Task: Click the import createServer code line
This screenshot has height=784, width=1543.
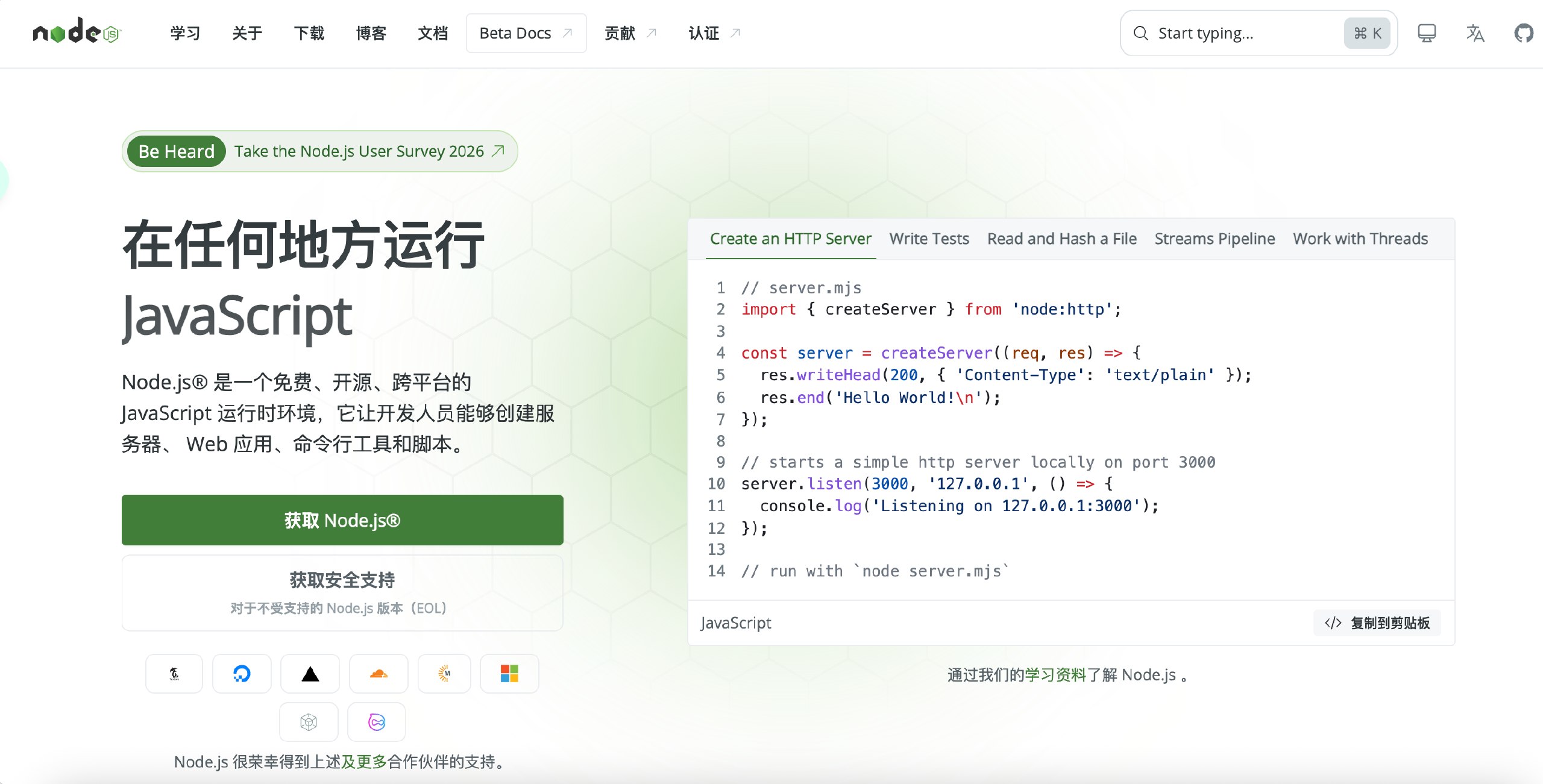Action: tap(931, 310)
